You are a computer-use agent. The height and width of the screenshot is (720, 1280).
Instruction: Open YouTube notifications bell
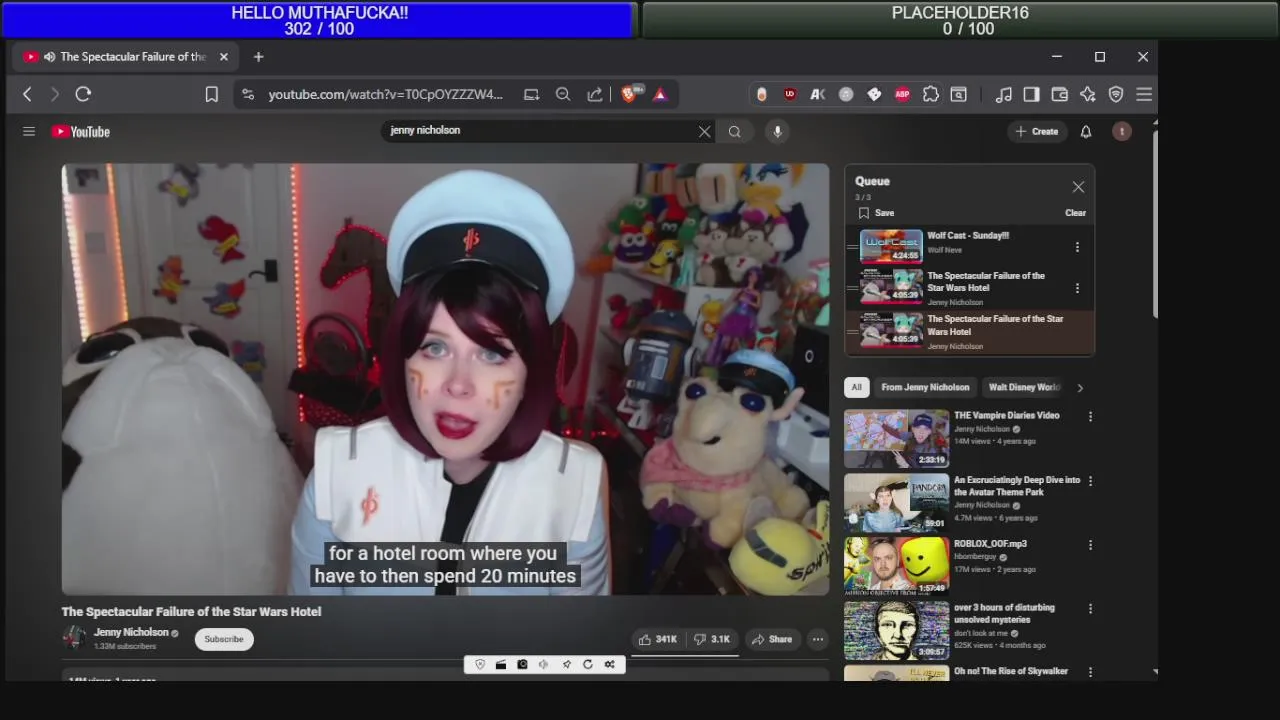point(1086,131)
